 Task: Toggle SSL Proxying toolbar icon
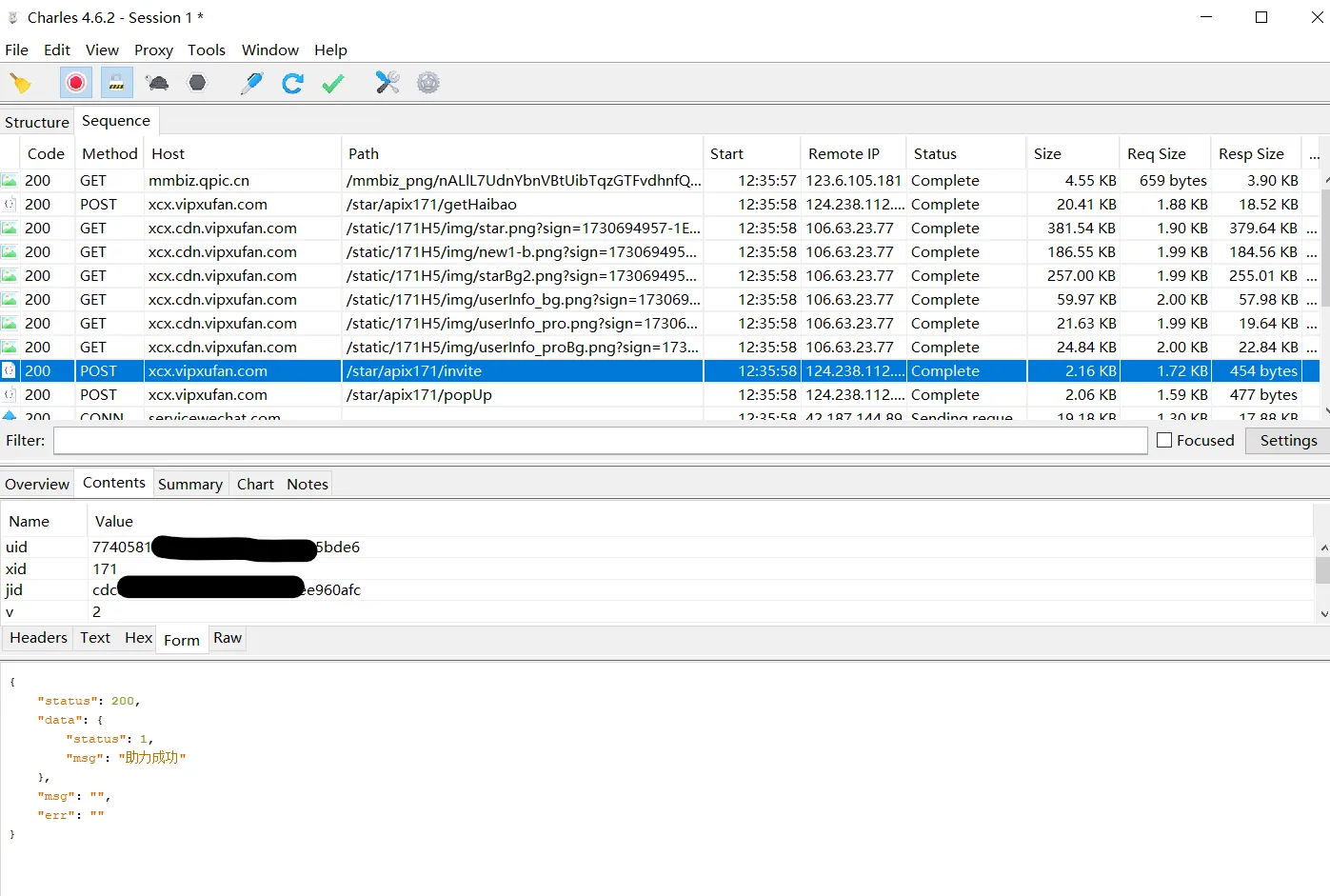tap(116, 83)
